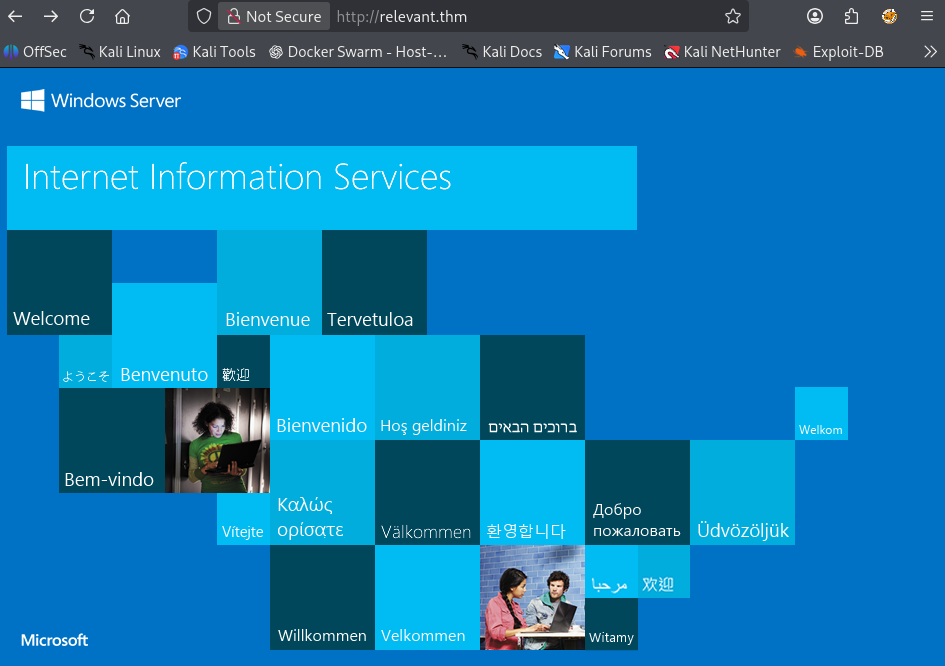Click the Bienvenue tile
Viewport: 945px width, 666px height.
(x=269, y=282)
